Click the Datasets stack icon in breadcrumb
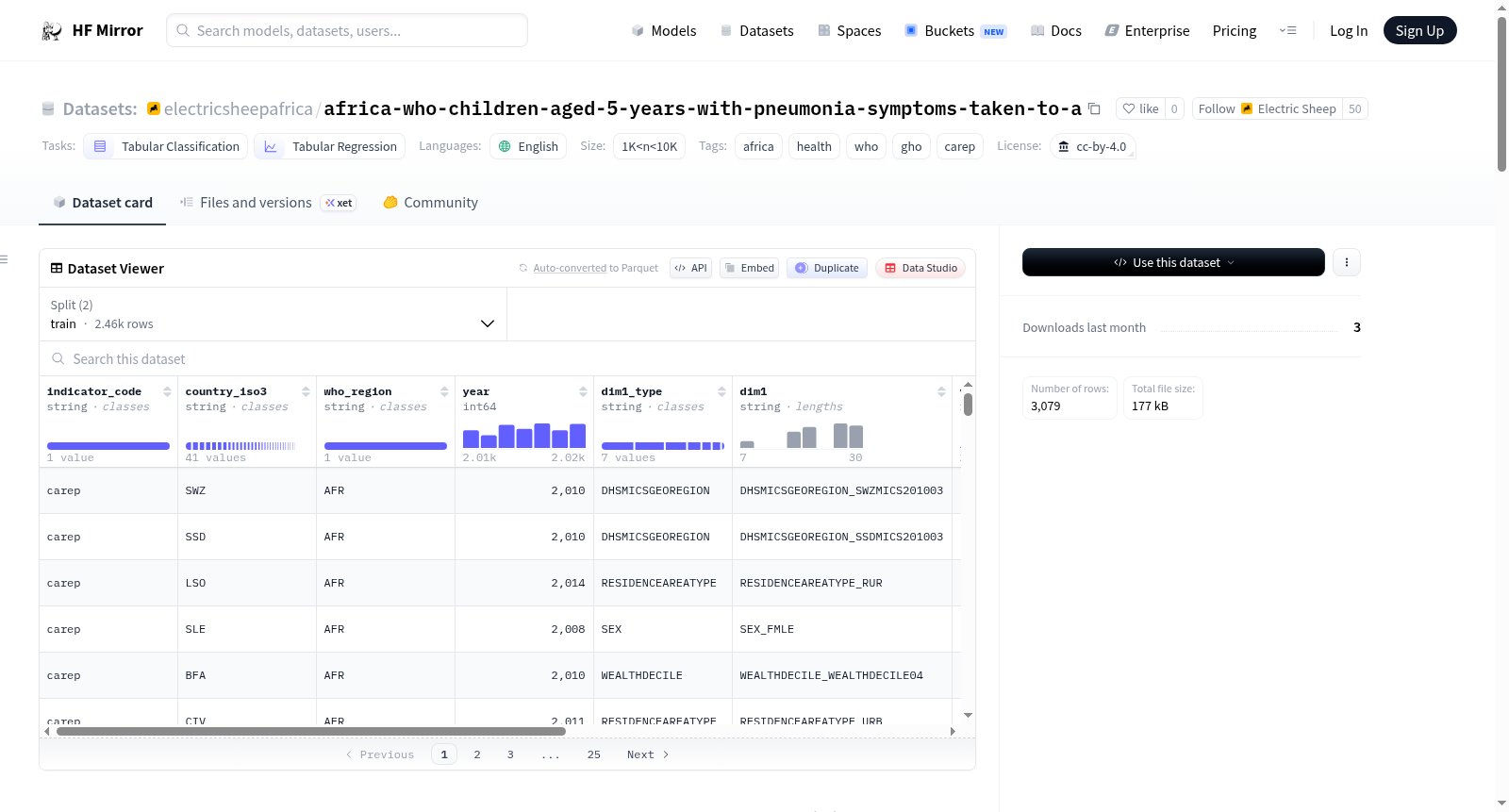 [48, 108]
